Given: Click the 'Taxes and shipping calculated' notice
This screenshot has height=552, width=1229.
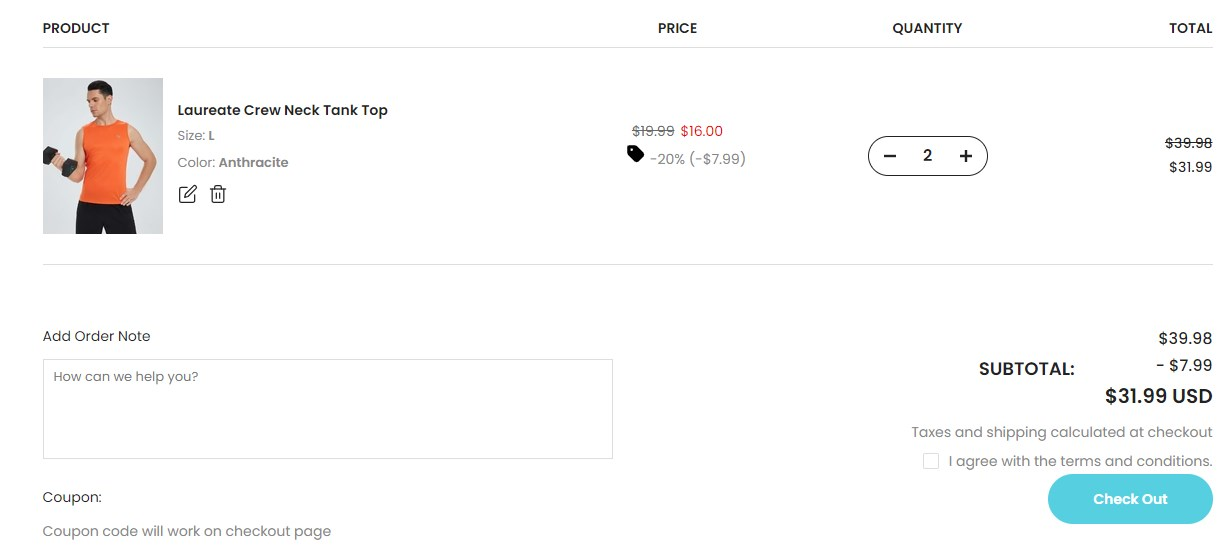Looking at the screenshot, I should pos(1062,432).
